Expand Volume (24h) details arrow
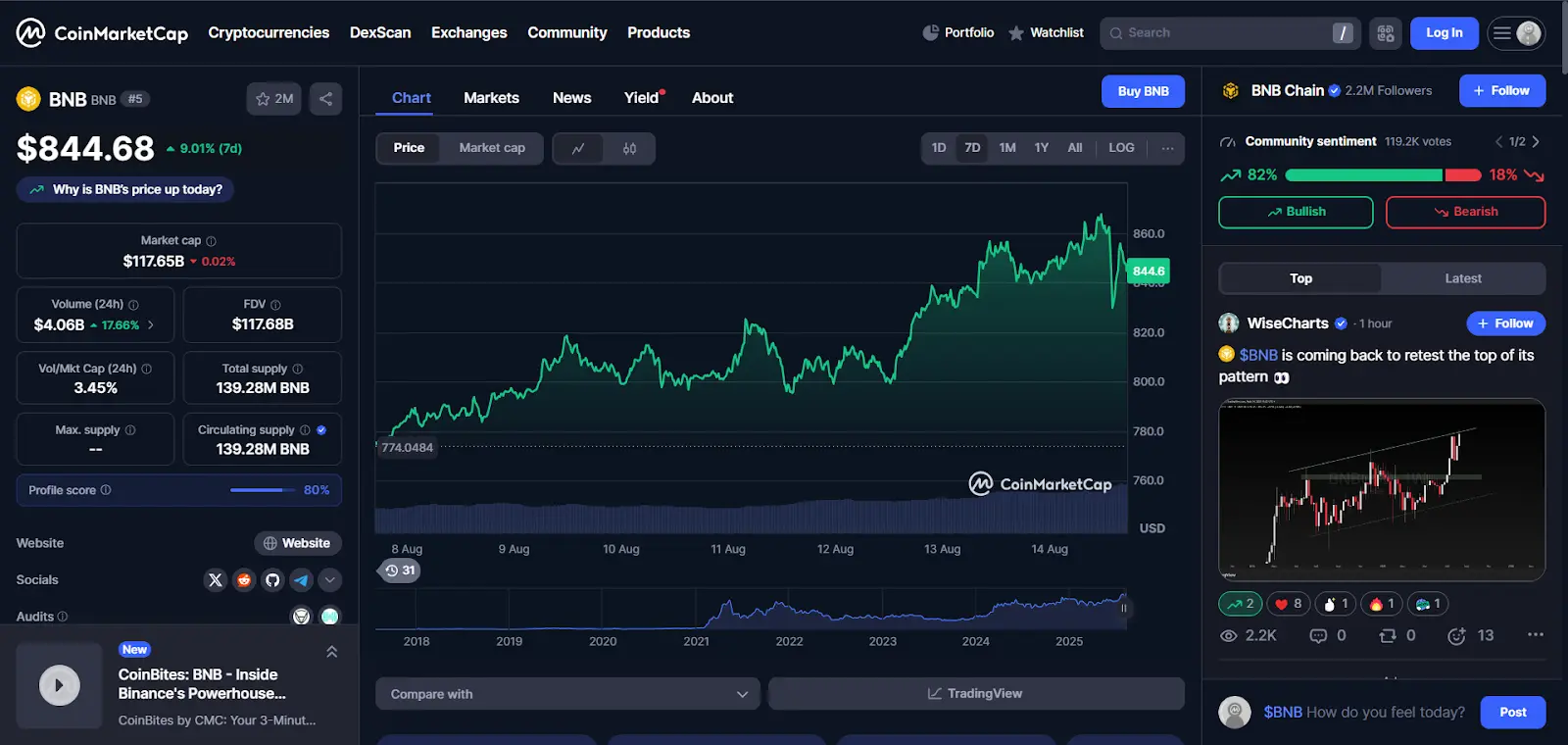Screen dimensions: 1568x745 click(150, 324)
